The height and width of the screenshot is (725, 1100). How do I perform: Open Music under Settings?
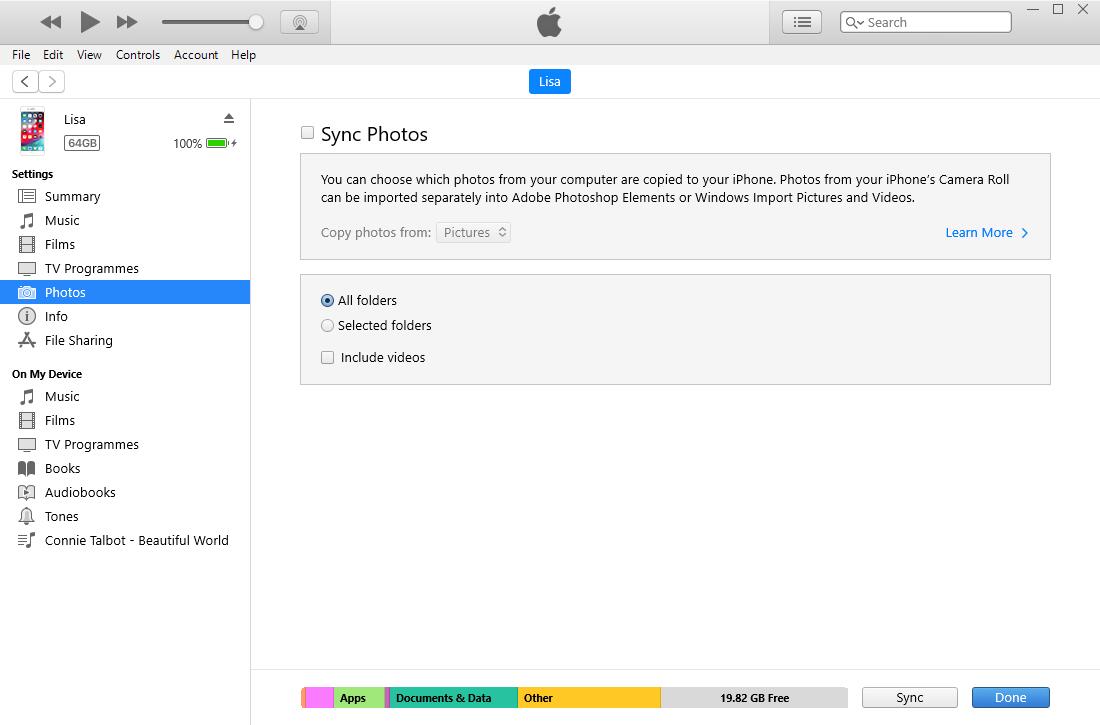pyautogui.click(x=125, y=220)
